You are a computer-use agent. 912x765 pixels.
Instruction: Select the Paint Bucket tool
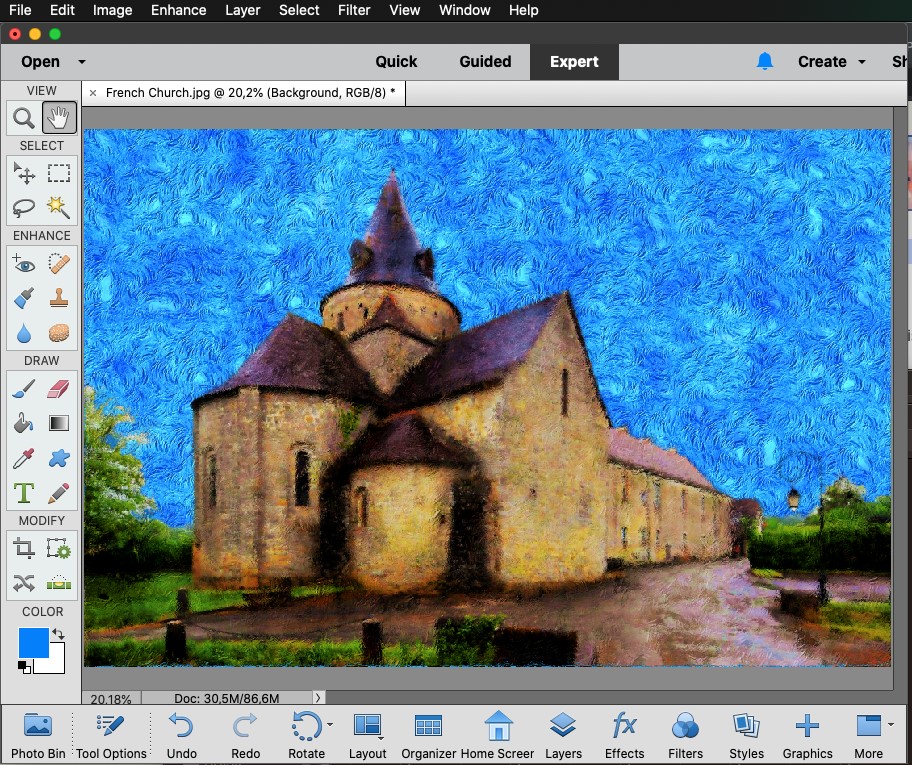(x=24, y=423)
